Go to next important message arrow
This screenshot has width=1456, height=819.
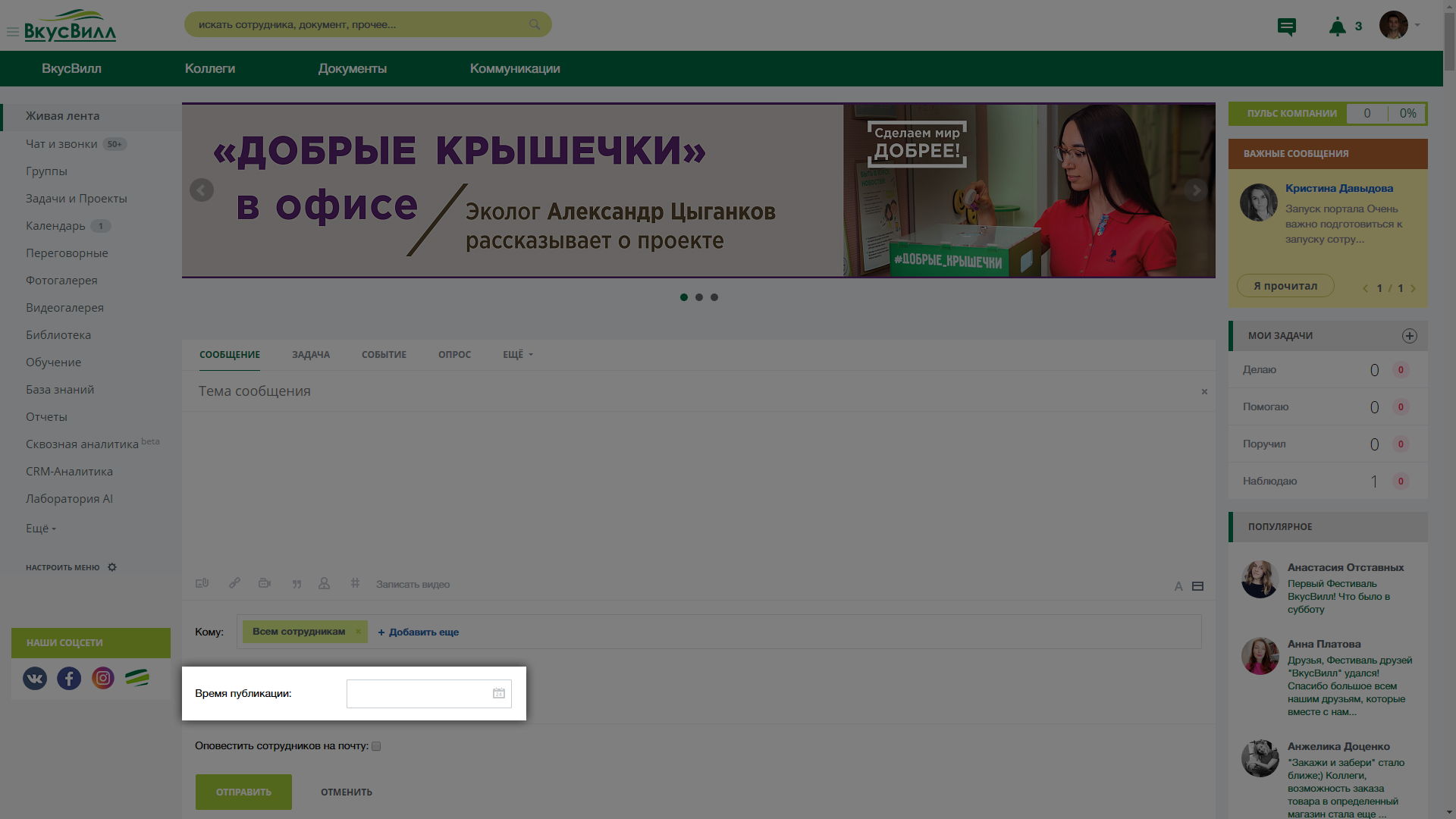click(1413, 288)
